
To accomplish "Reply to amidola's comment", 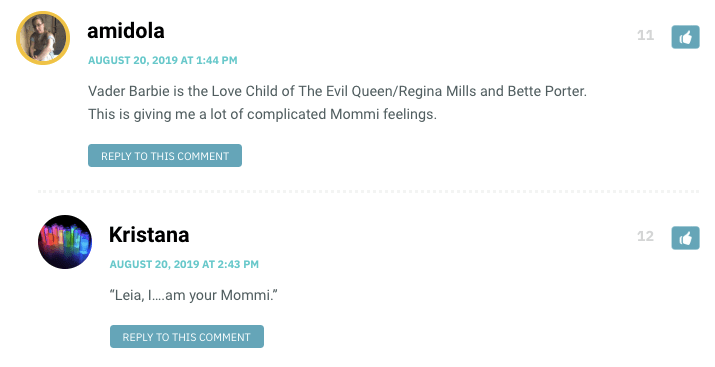I will point(165,156).
